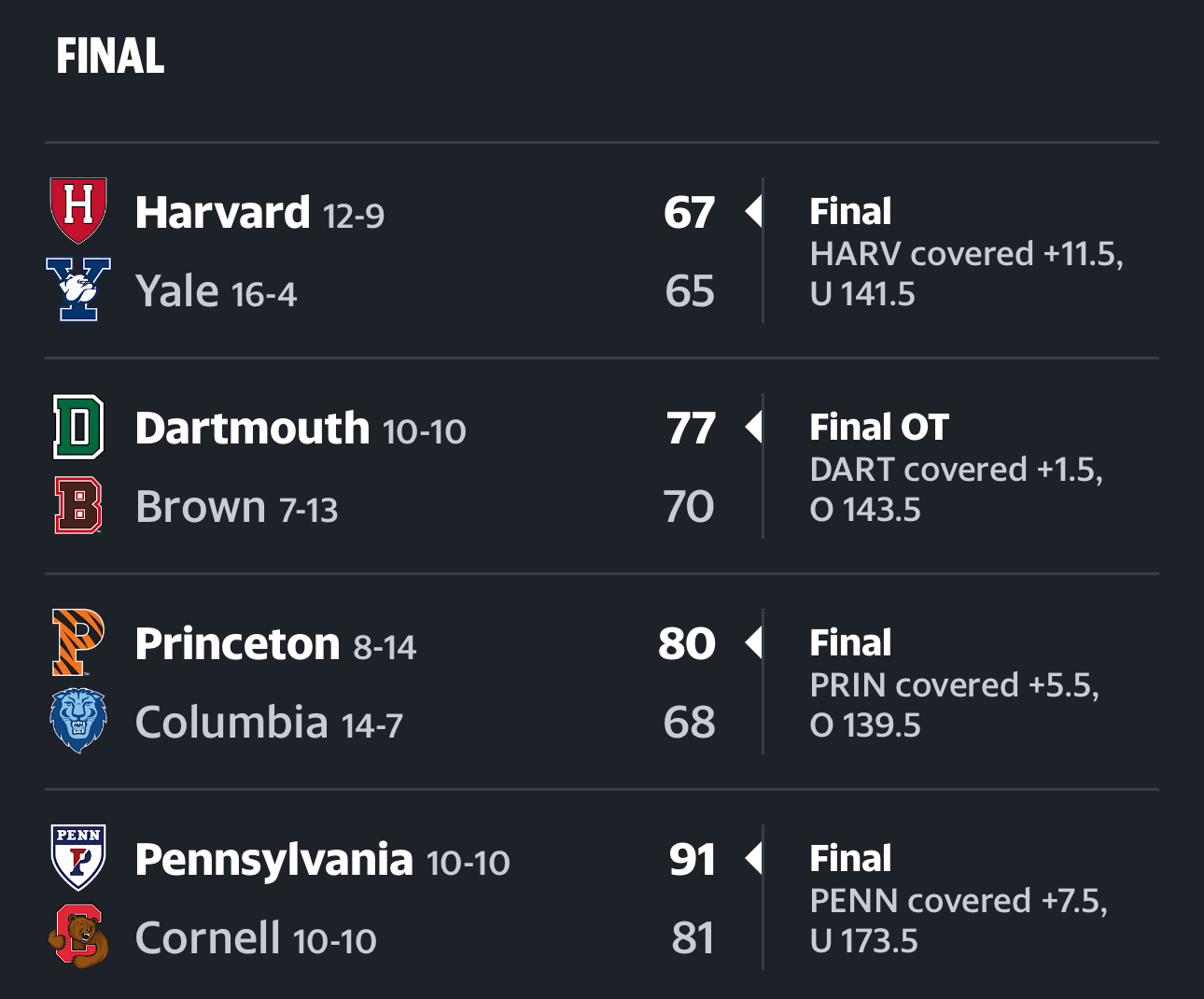Open the Princeton tiger-striped P logo
Screen dimensions: 1204x999
[78, 642]
